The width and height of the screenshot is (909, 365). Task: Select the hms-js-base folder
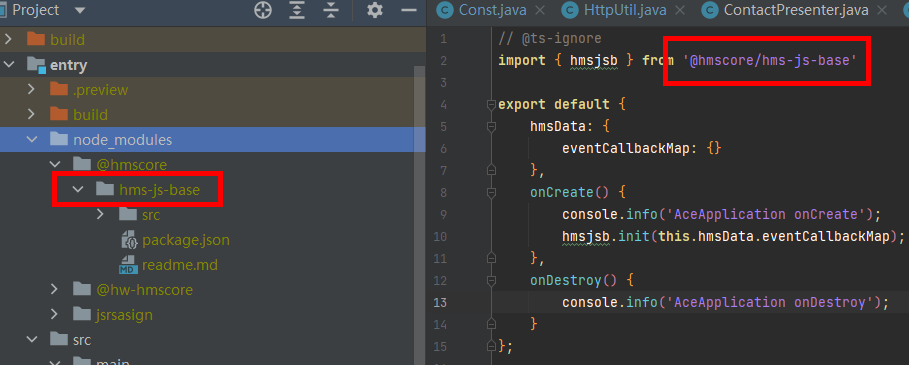coord(159,189)
